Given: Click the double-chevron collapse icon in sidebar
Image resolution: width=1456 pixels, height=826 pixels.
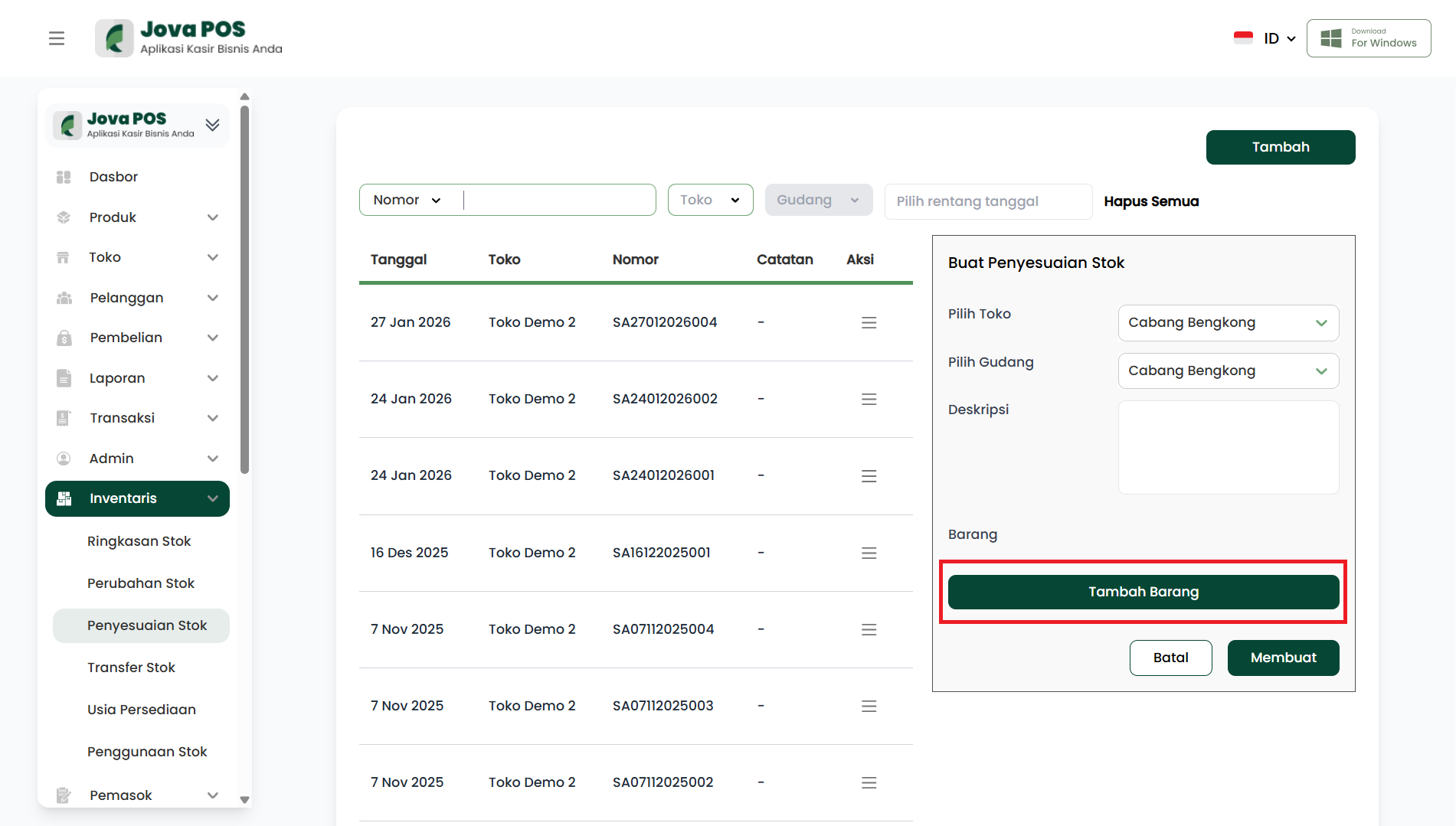Looking at the screenshot, I should point(212,125).
